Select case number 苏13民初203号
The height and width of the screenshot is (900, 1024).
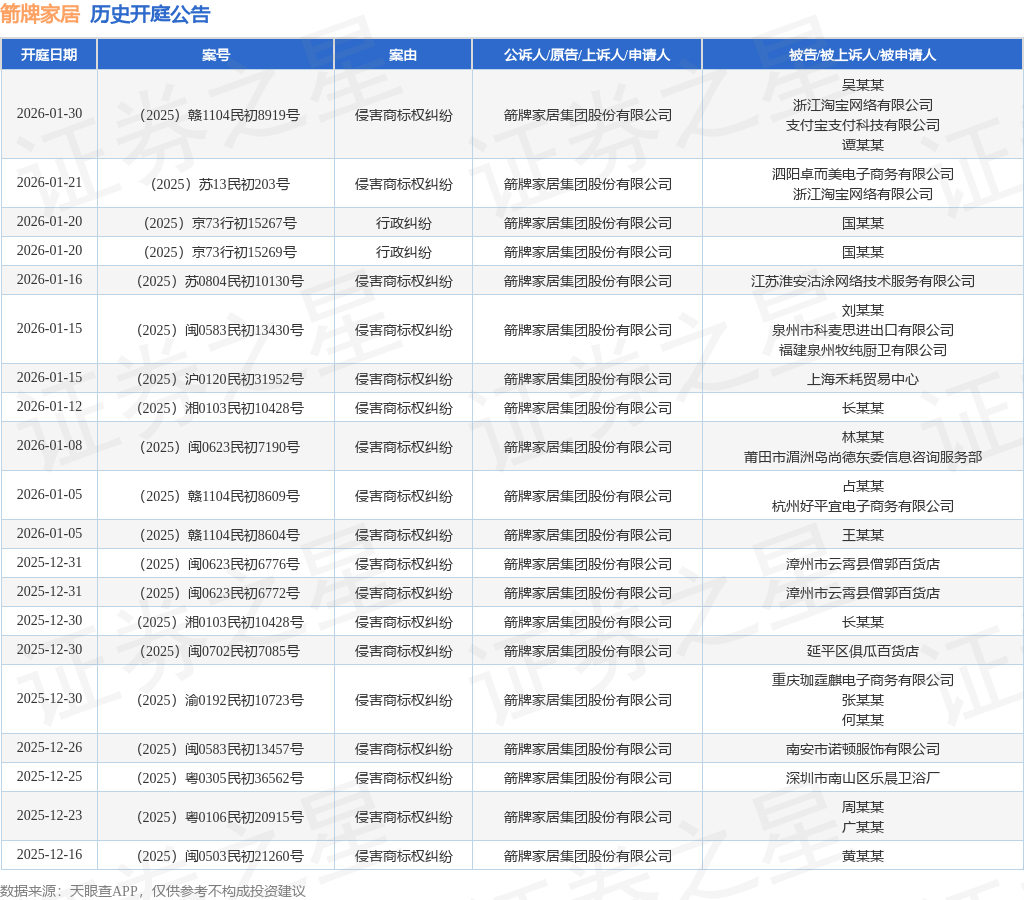(219, 184)
